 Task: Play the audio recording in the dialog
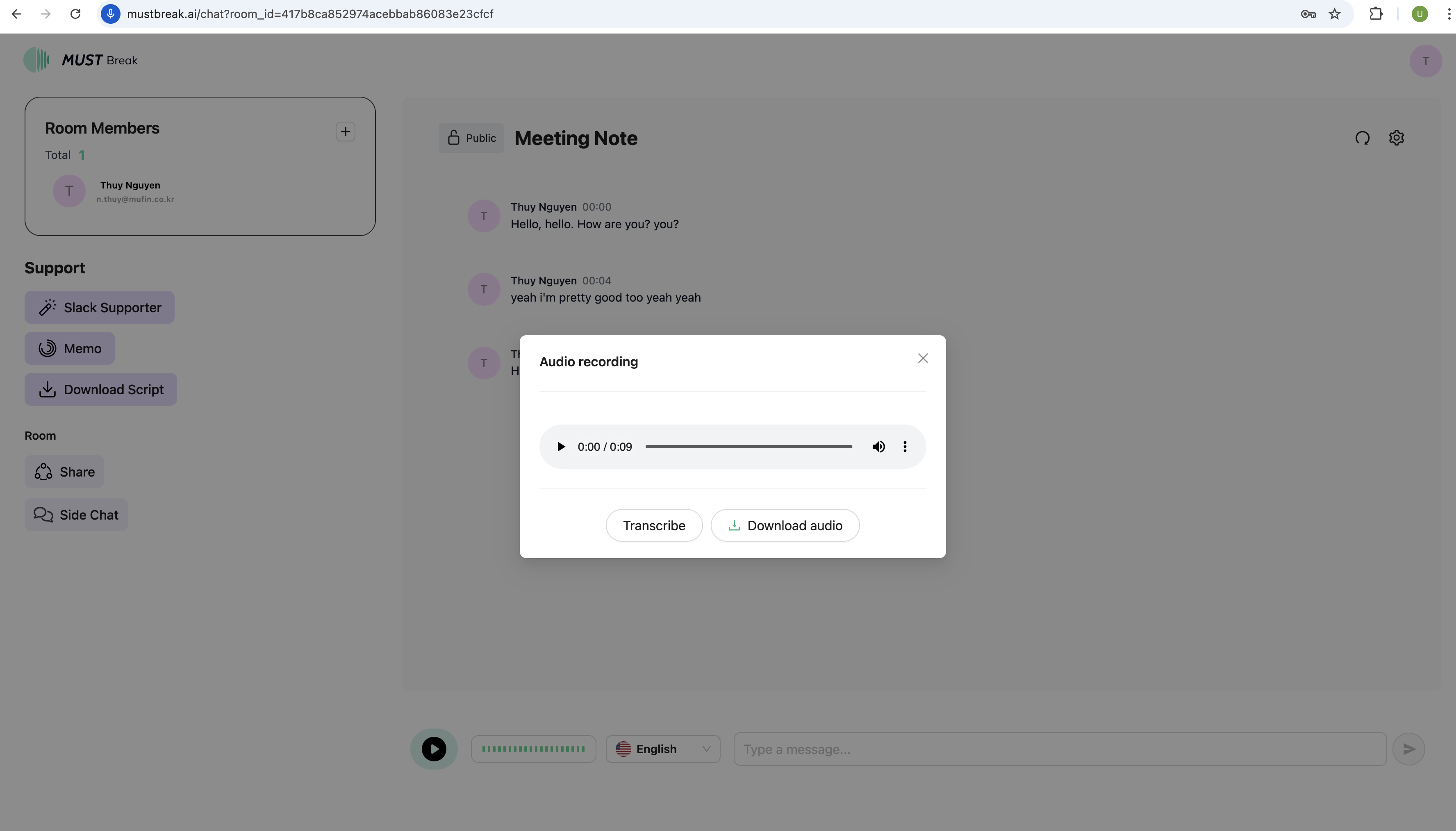[x=560, y=447]
